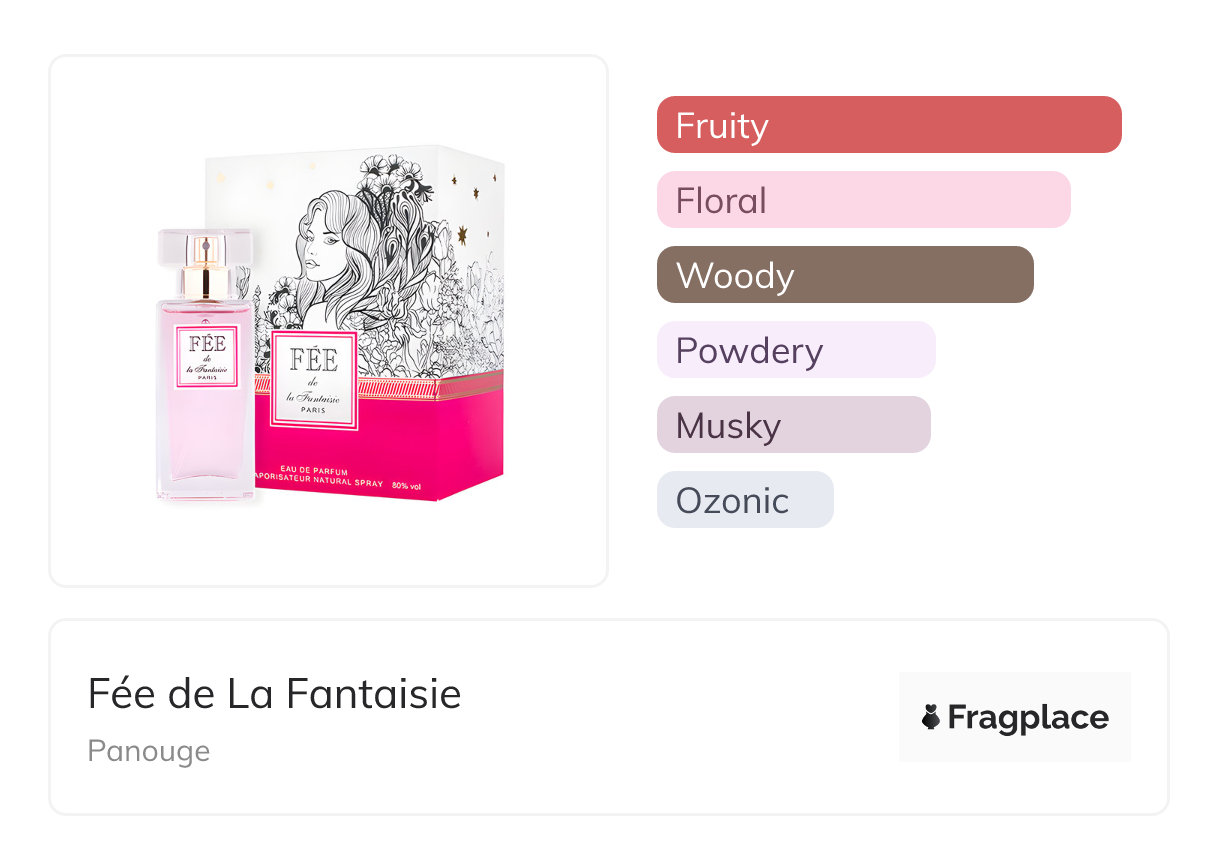Click the gold spray cap of the bottle
This screenshot has width=1218, height=864.
pyautogui.click(x=208, y=270)
